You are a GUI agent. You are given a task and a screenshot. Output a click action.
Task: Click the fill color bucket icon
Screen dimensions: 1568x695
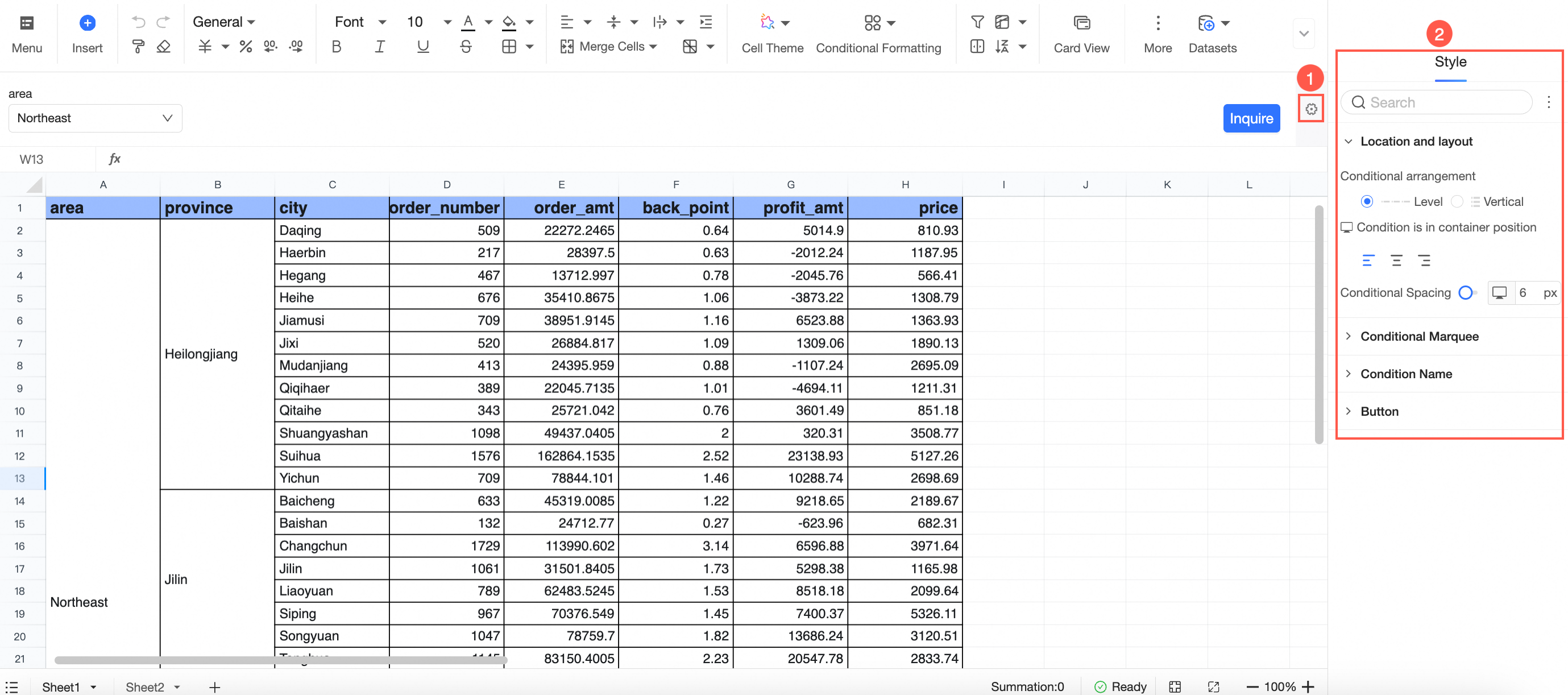(509, 23)
